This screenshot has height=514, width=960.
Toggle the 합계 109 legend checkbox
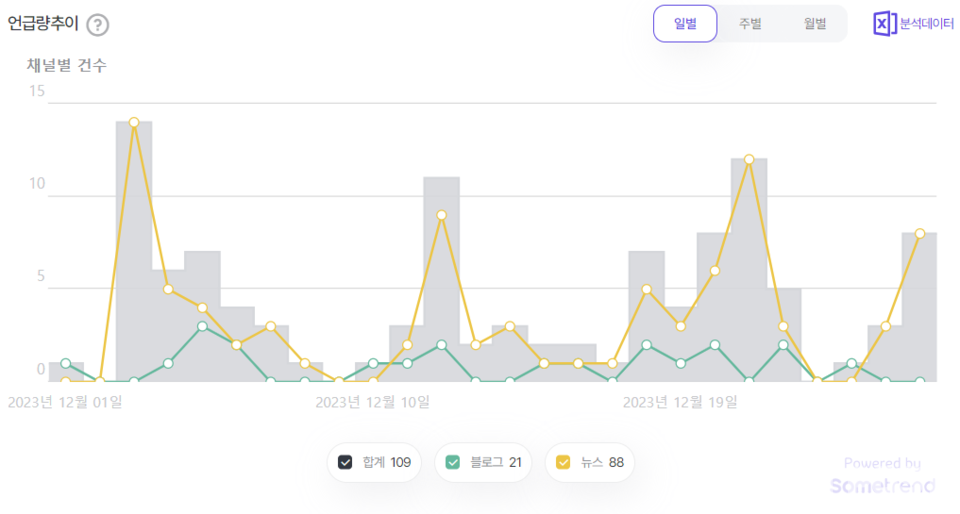coord(346,462)
